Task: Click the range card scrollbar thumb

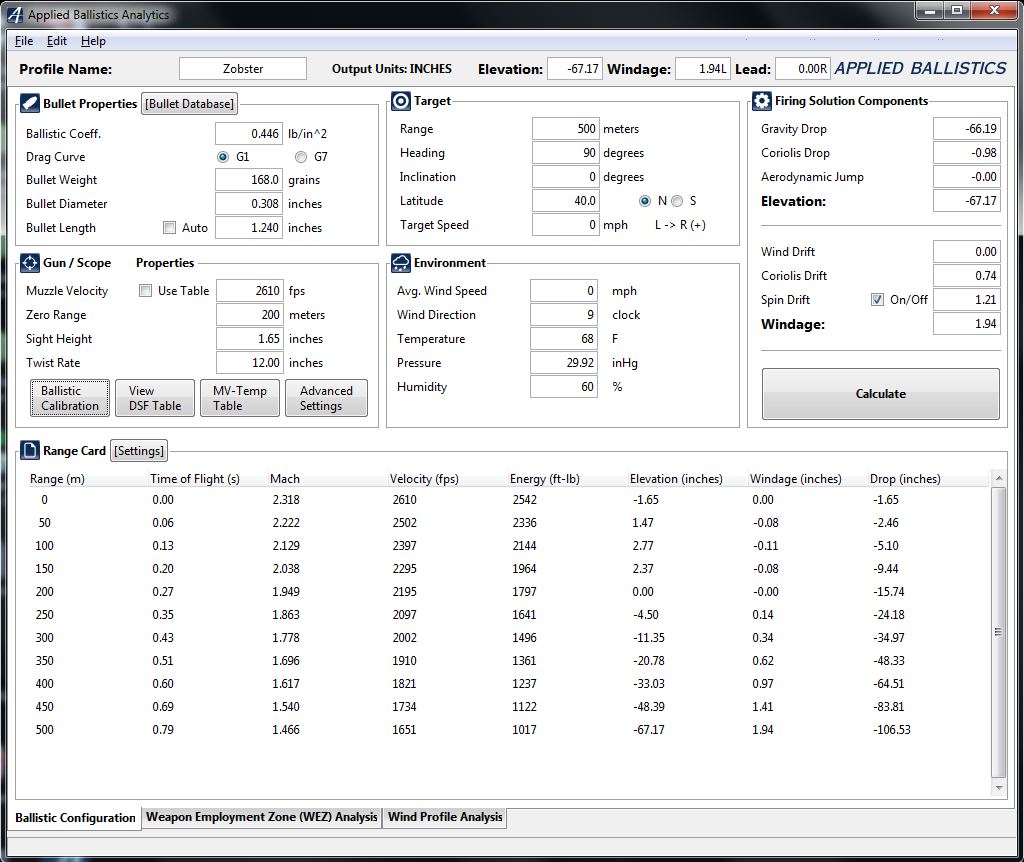Action: [999, 631]
